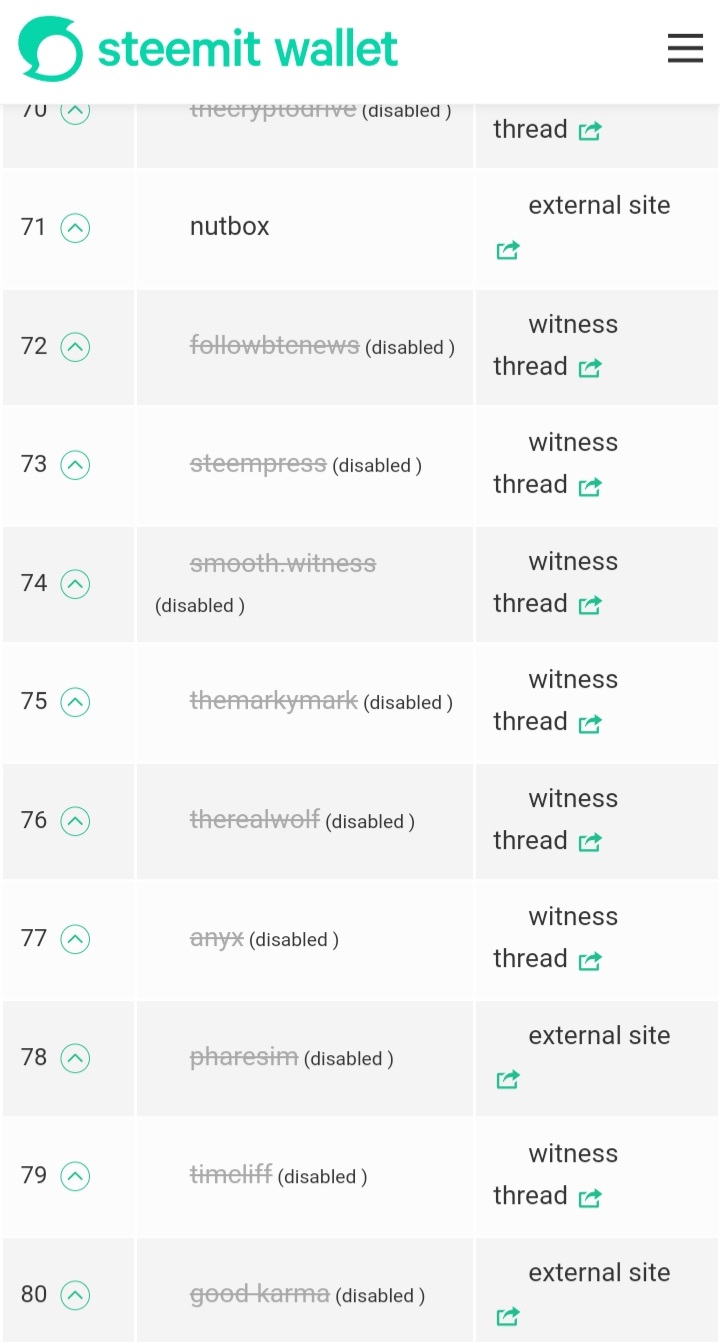
Task: Open the hamburger menu
Action: coord(685,48)
